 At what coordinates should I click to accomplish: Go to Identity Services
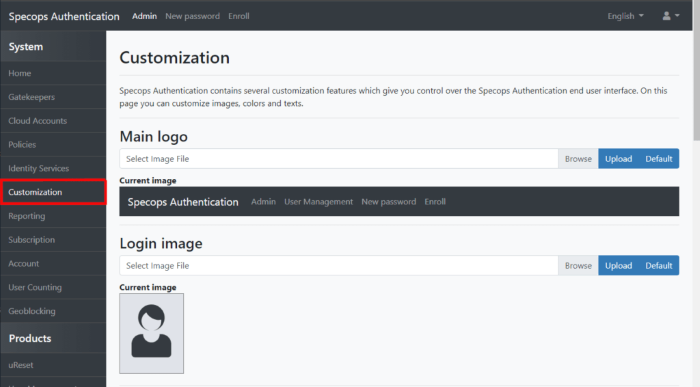[53, 168]
